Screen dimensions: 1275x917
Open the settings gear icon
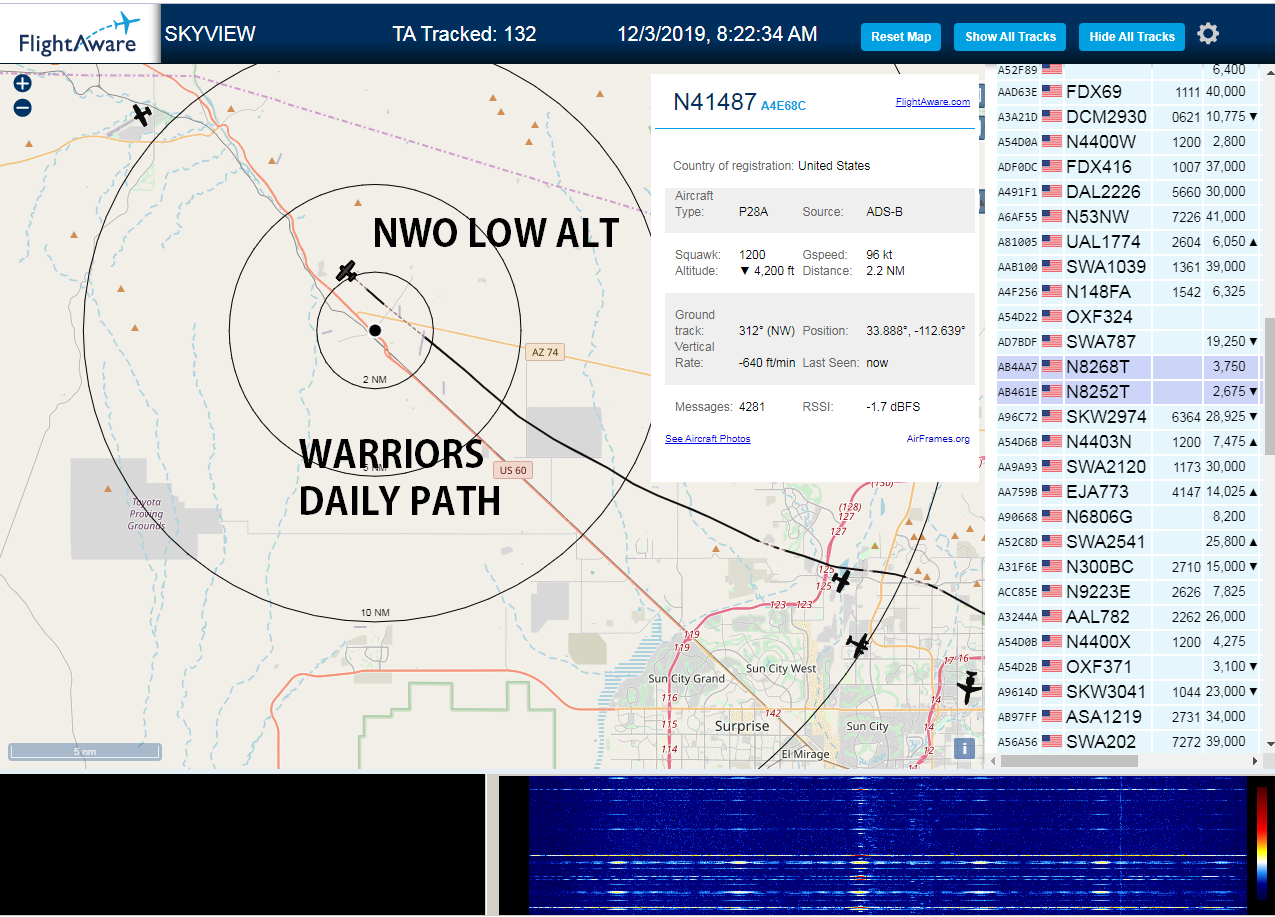[x=1208, y=34]
